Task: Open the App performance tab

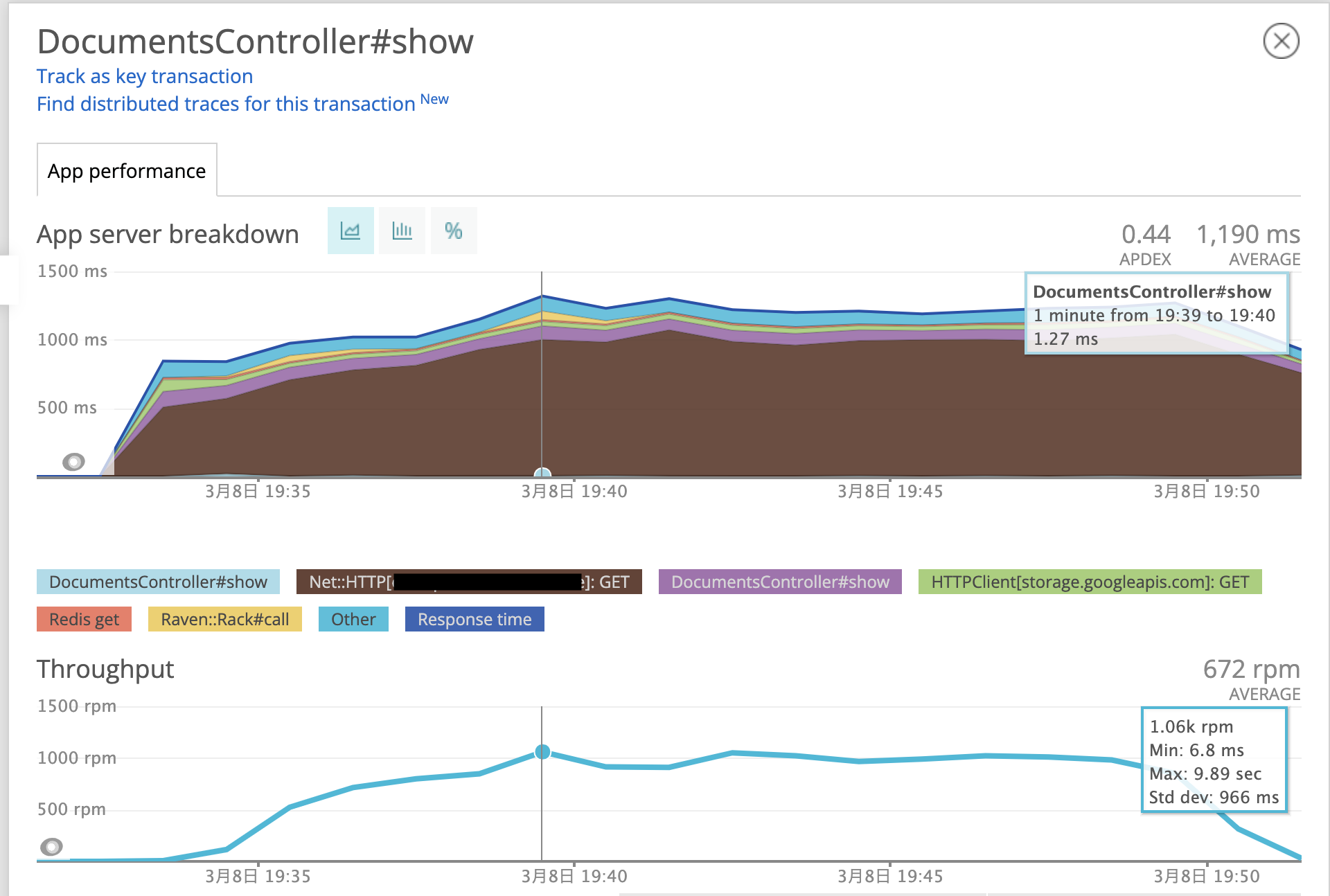Action: point(127,171)
